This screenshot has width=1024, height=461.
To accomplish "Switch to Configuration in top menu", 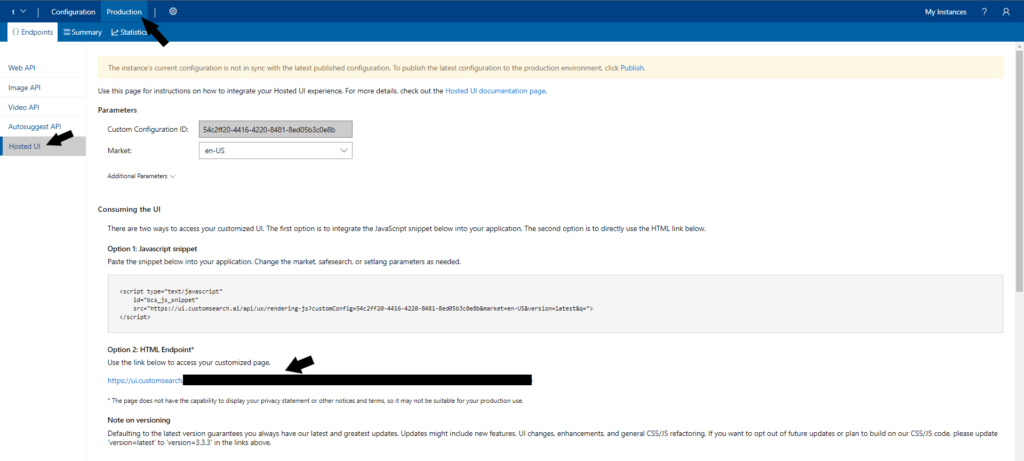I will (73, 11).
